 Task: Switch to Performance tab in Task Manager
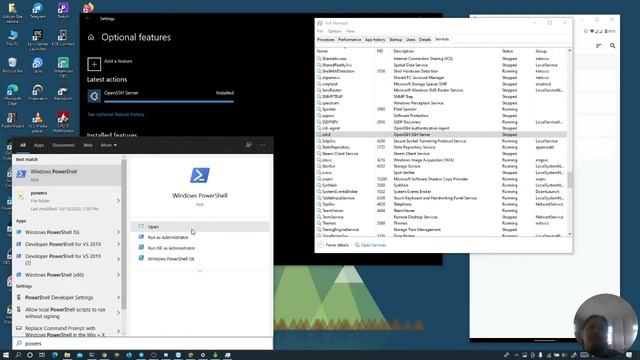point(349,40)
